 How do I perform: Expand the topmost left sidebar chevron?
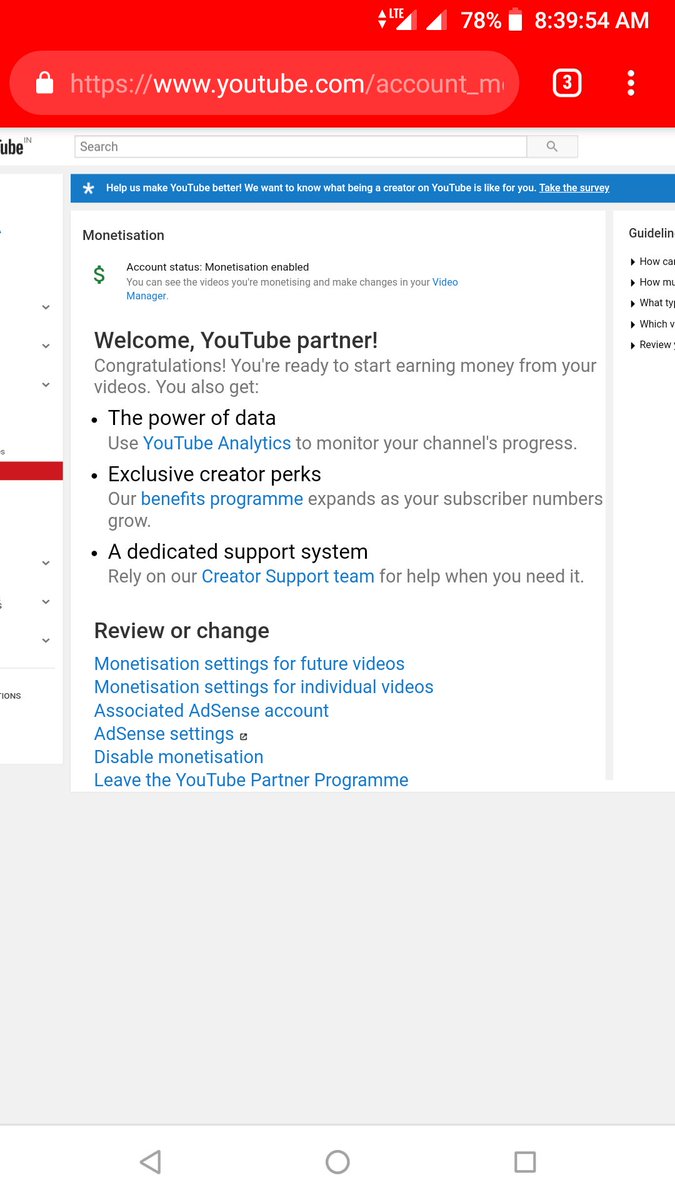46,308
